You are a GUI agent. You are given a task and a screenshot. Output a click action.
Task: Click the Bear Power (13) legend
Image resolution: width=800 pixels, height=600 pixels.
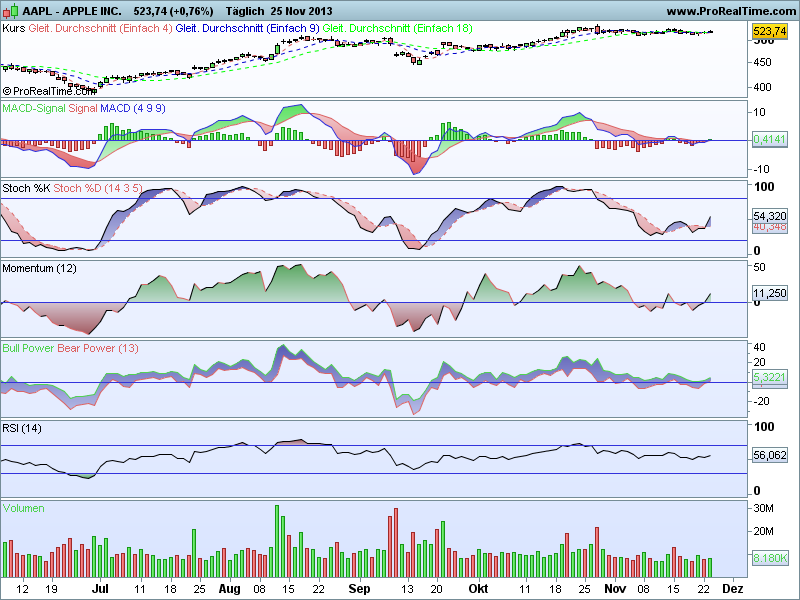click(x=98, y=348)
